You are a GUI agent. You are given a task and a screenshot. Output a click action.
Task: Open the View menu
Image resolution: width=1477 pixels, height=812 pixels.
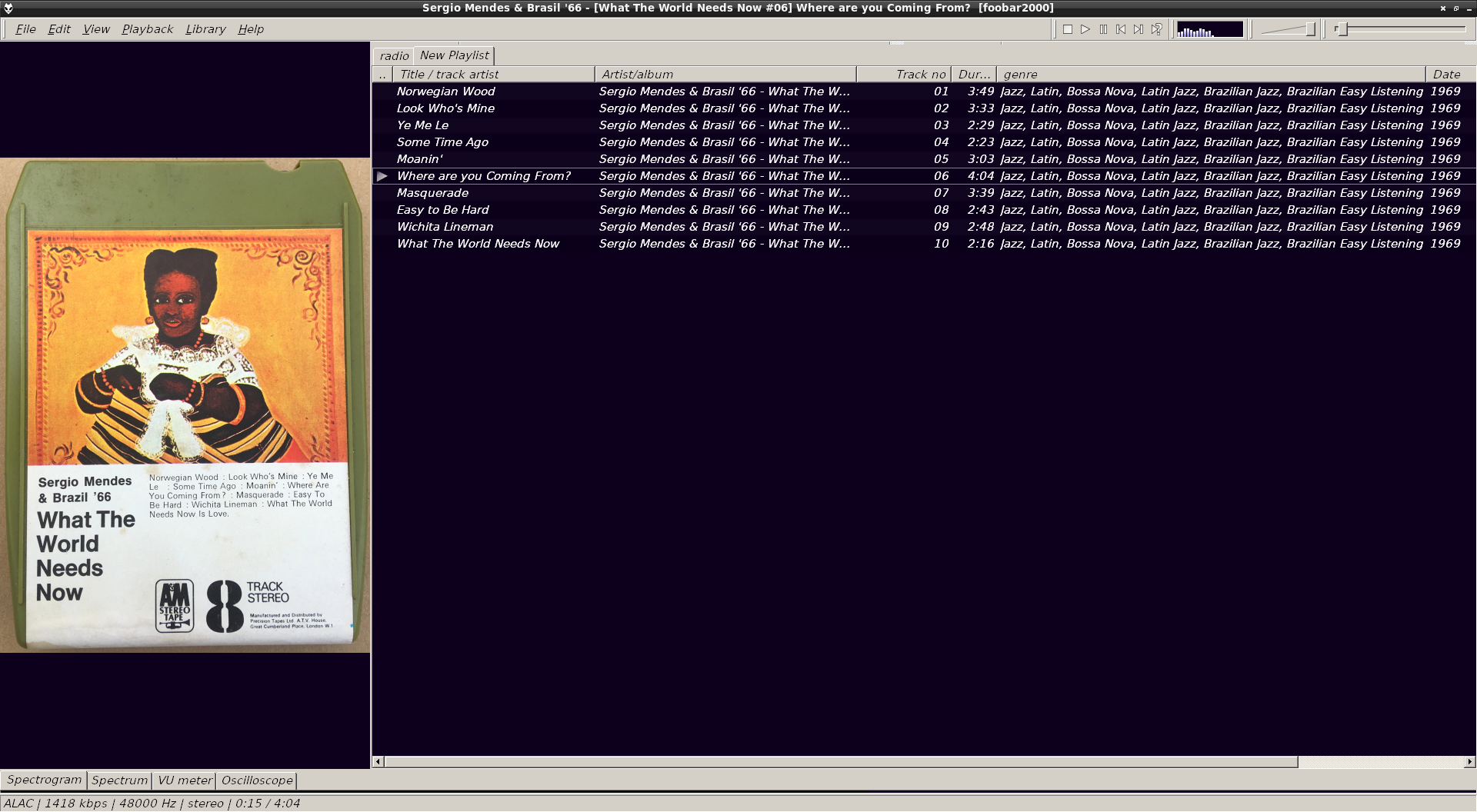point(96,29)
